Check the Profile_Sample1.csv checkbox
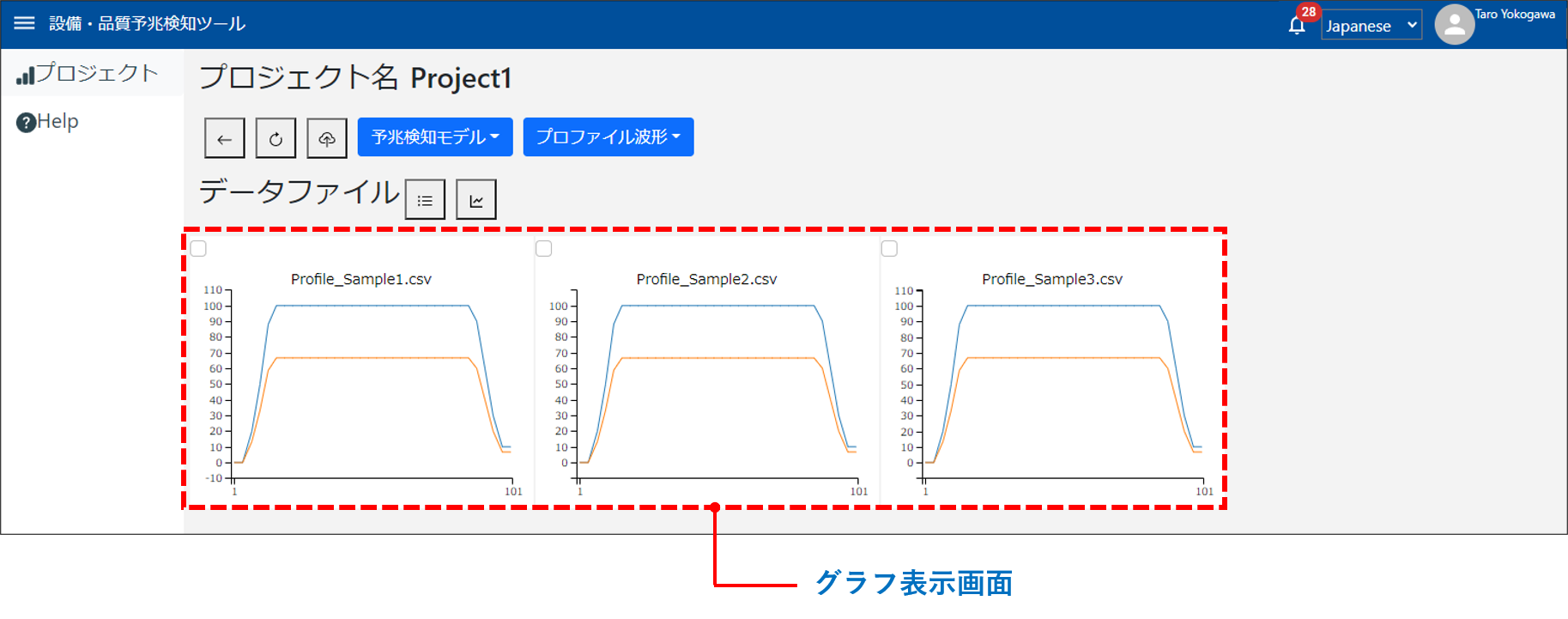Viewport: 1568px width, 619px height. [198, 249]
